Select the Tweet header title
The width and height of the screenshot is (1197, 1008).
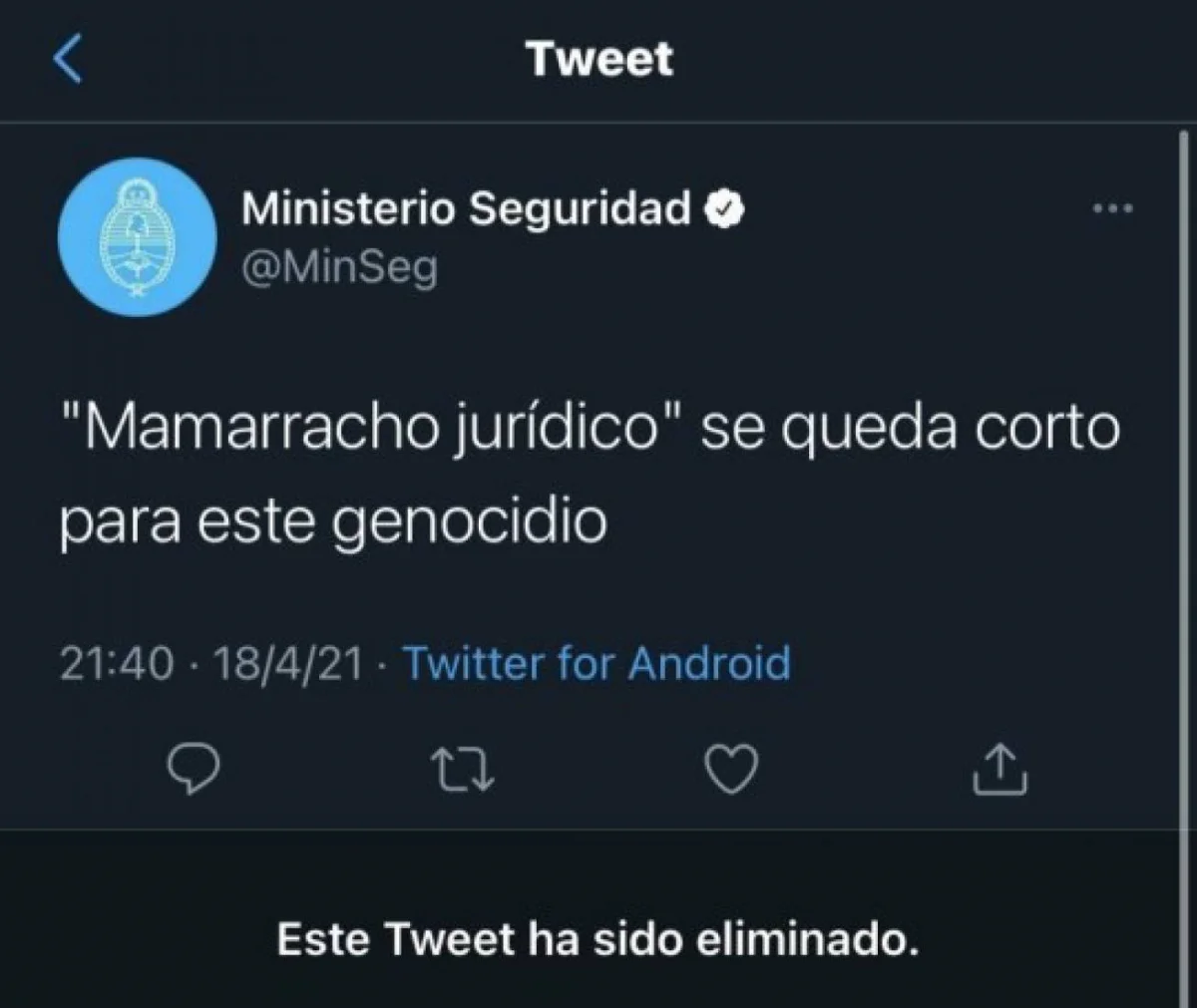(599, 59)
